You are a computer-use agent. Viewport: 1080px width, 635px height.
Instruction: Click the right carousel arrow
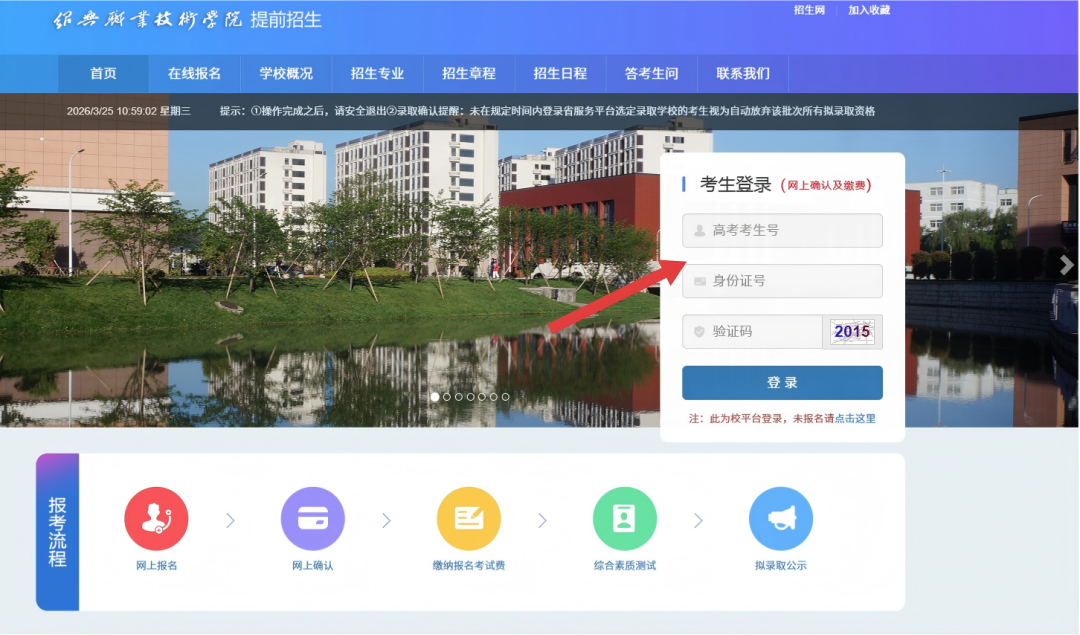[x=1068, y=265]
